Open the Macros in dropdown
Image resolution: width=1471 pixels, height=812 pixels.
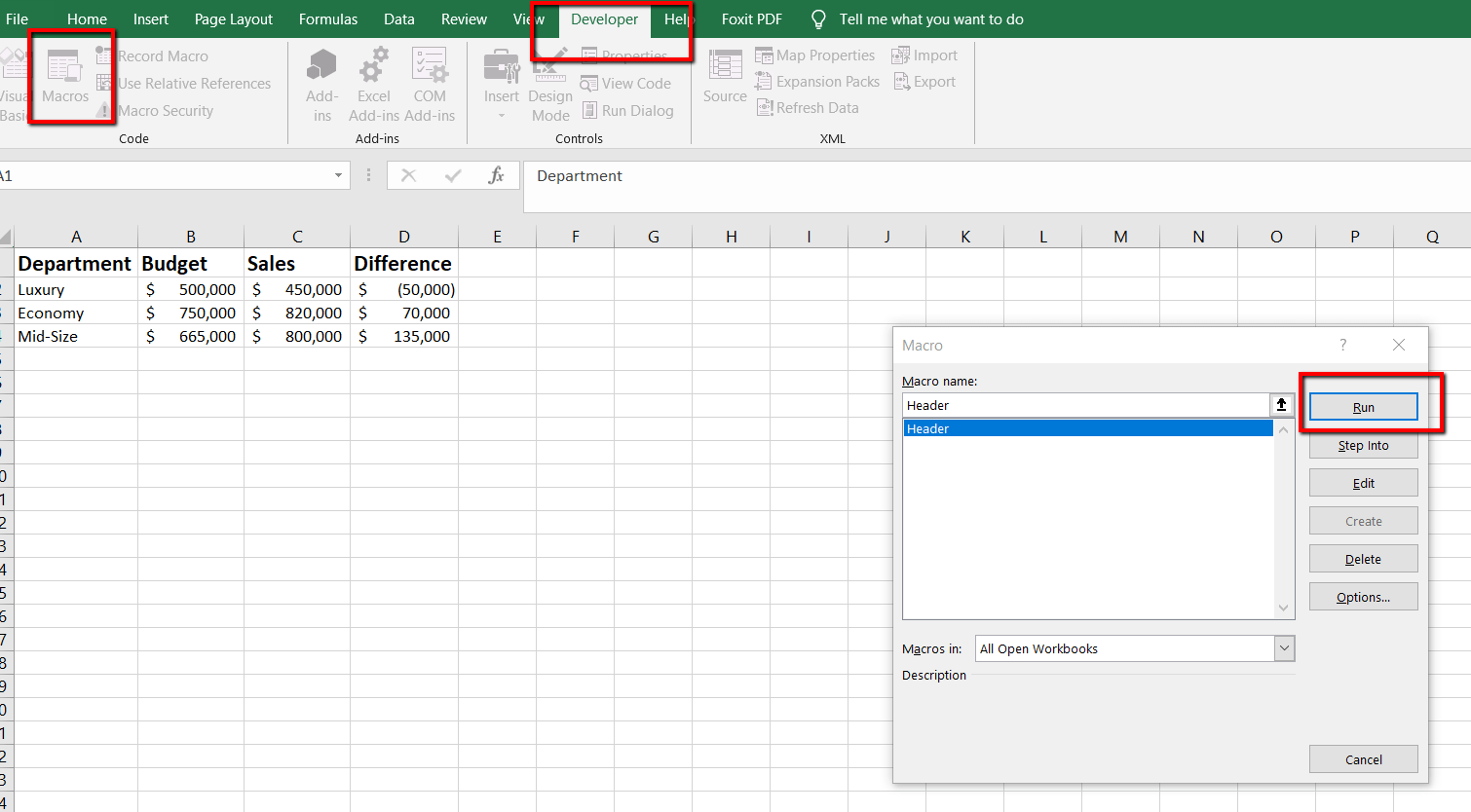pyautogui.click(x=1284, y=647)
